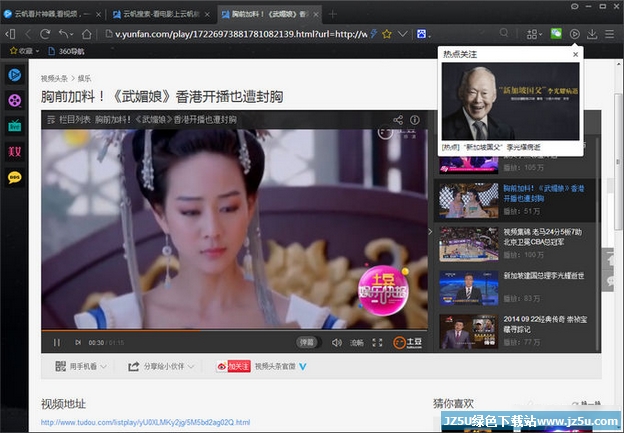Screen dimensions: 624x433
Task: Close the 热点关注 popup
Action: pyautogui.click(x=575, y=55)
